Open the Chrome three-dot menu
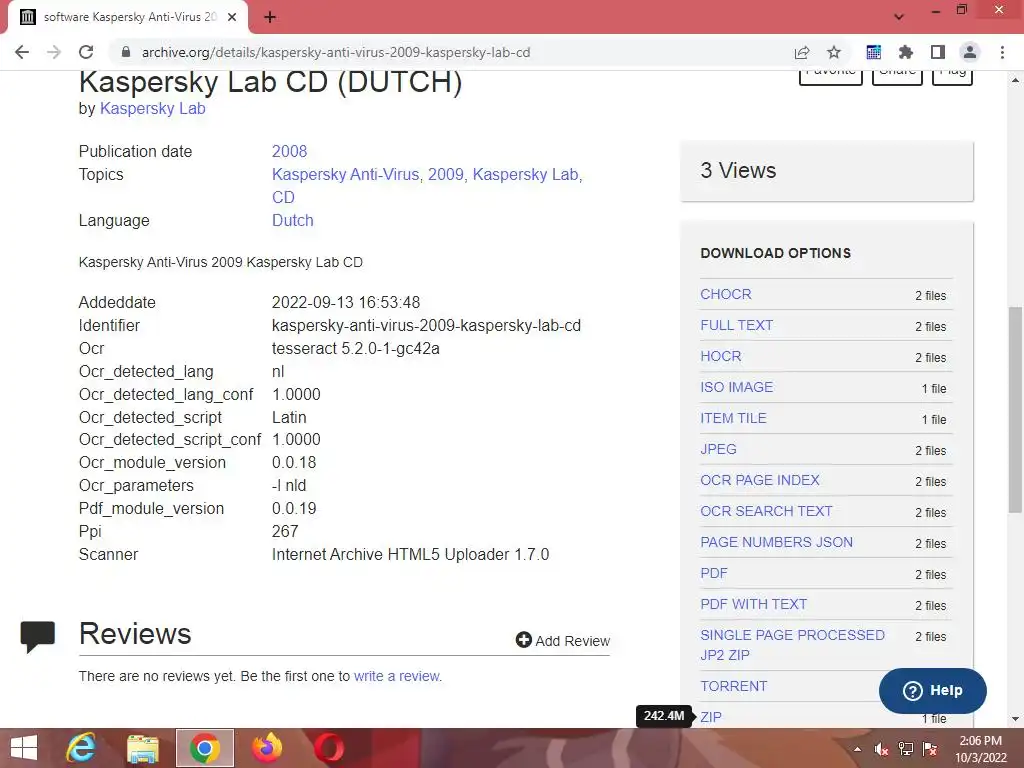 1002,52
